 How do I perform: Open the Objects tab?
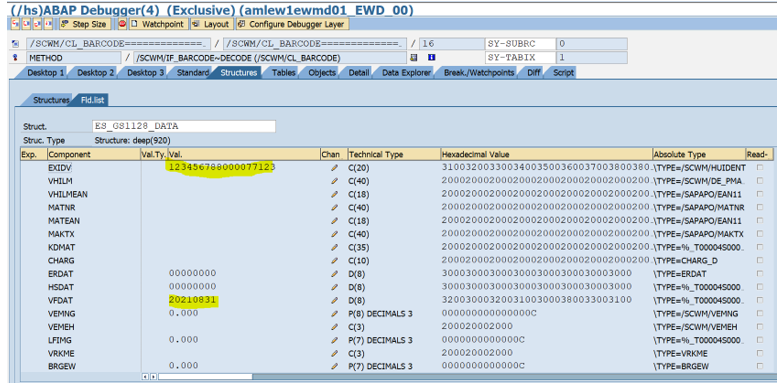[321, 73]
